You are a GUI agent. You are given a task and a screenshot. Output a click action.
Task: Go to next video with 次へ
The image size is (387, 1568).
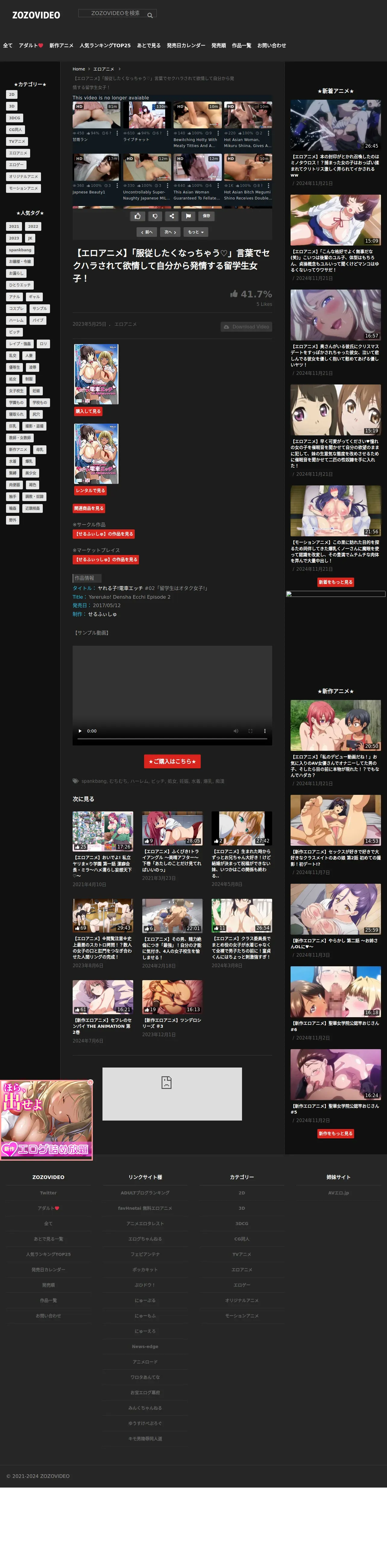click(x=170, y=232)
